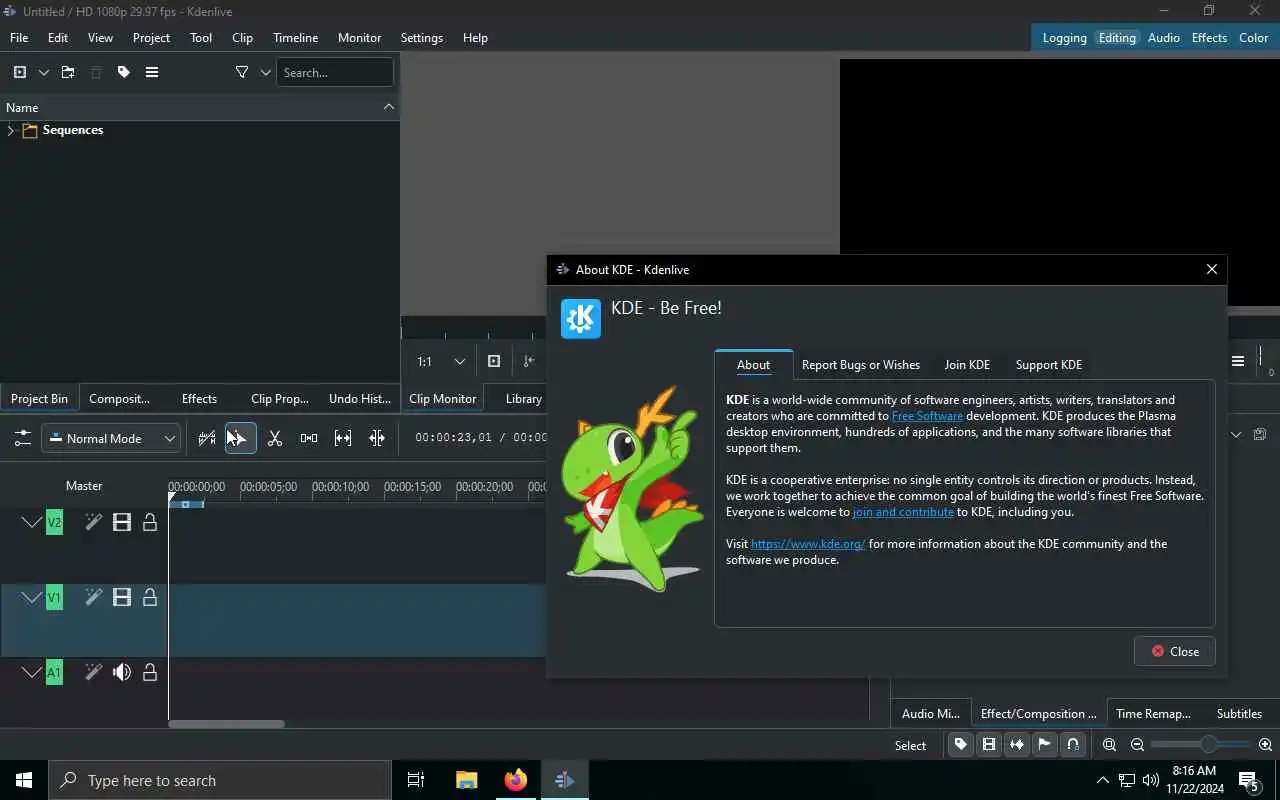Open the https://www.kde.org/ link

click(808, 544)
